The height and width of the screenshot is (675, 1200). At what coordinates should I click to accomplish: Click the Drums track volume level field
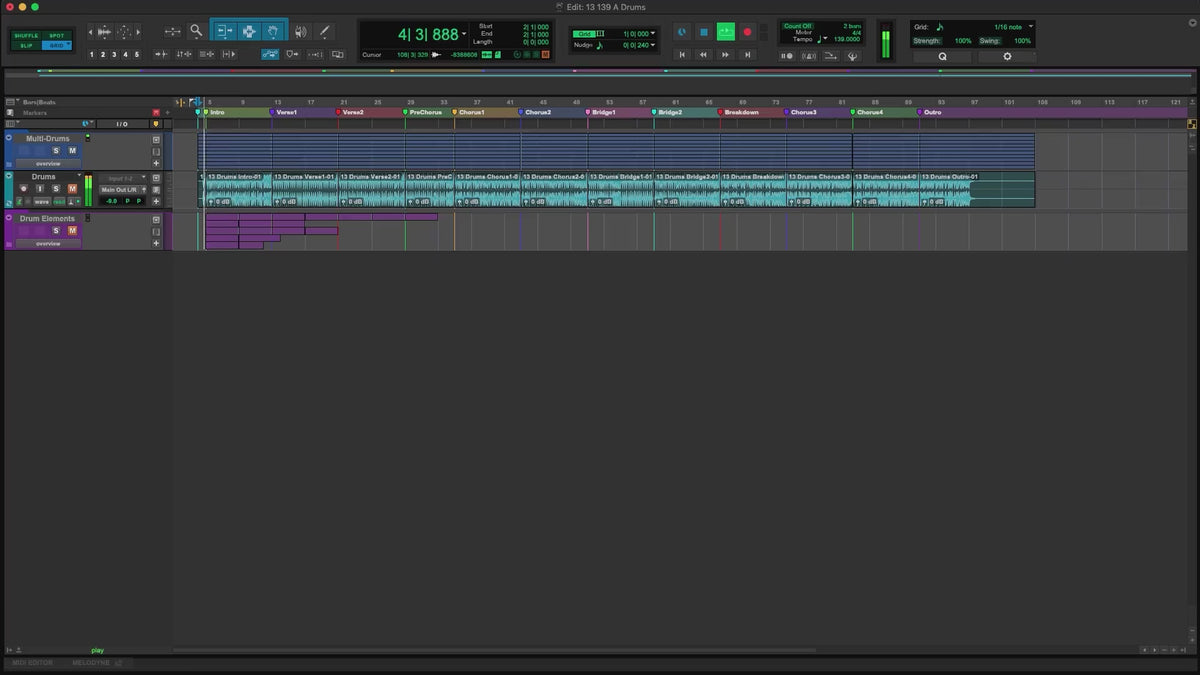tap(111, 201)
